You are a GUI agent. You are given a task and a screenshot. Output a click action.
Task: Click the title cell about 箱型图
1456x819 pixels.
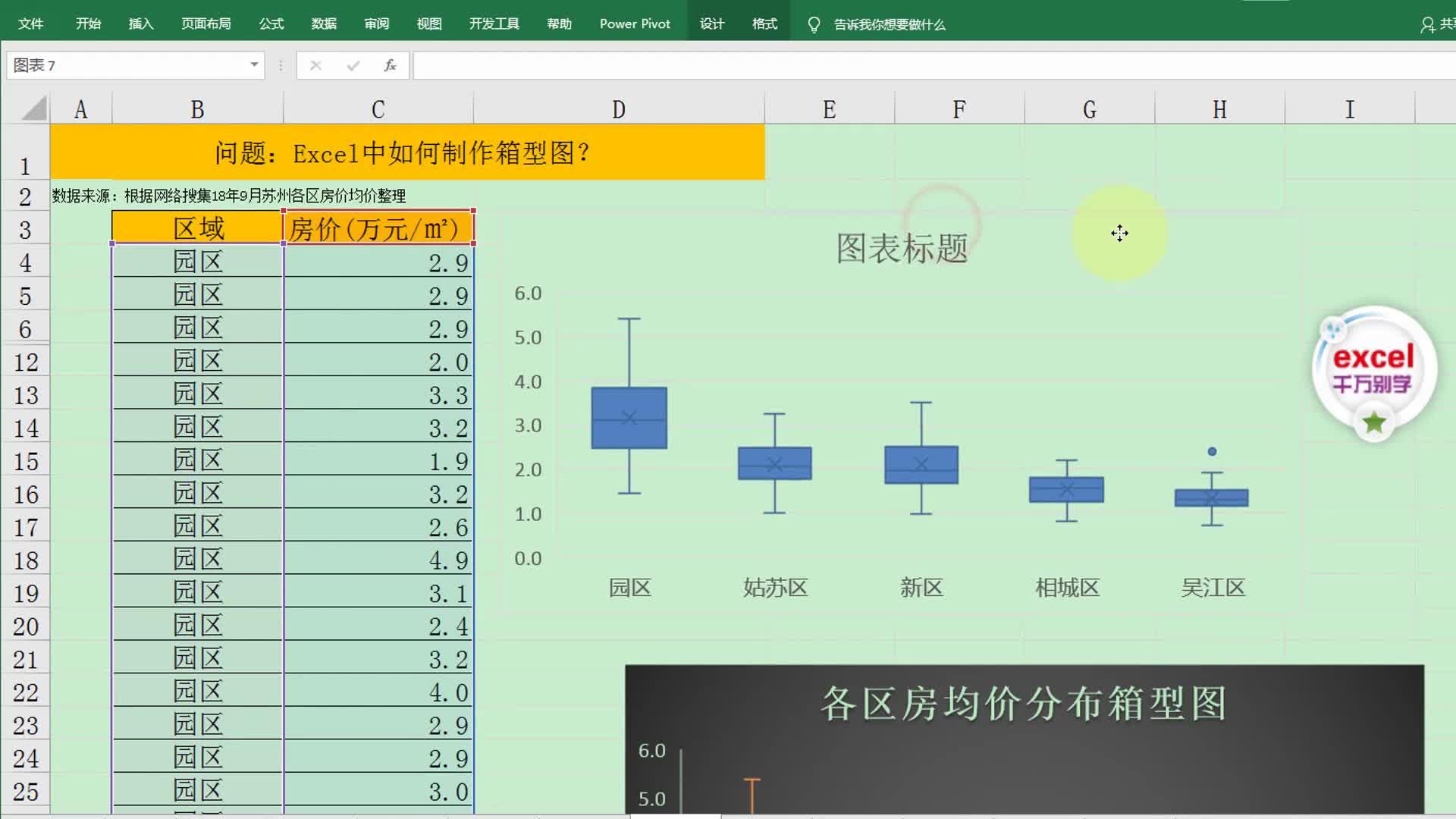tap(407, 152)
